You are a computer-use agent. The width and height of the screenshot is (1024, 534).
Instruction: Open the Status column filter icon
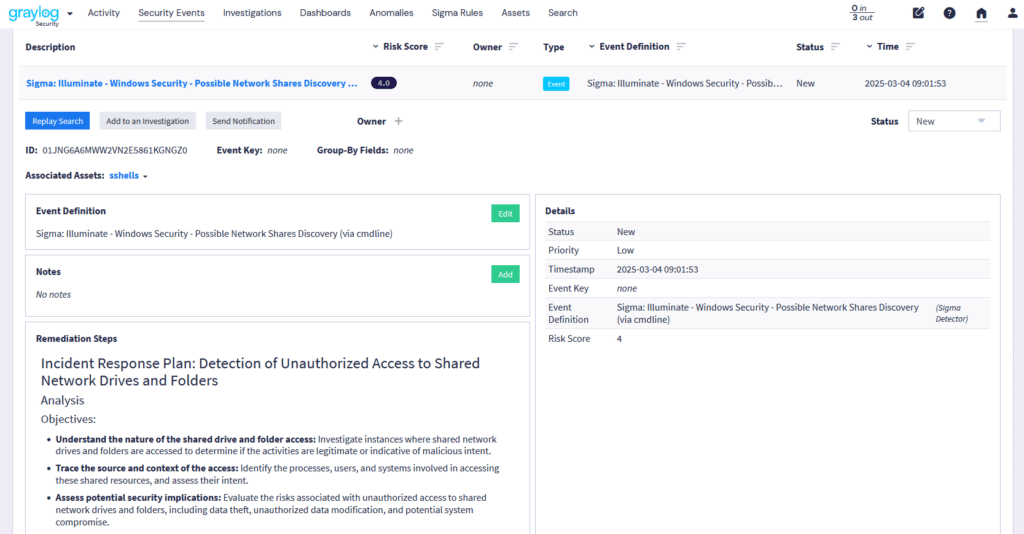pos(836,47)
